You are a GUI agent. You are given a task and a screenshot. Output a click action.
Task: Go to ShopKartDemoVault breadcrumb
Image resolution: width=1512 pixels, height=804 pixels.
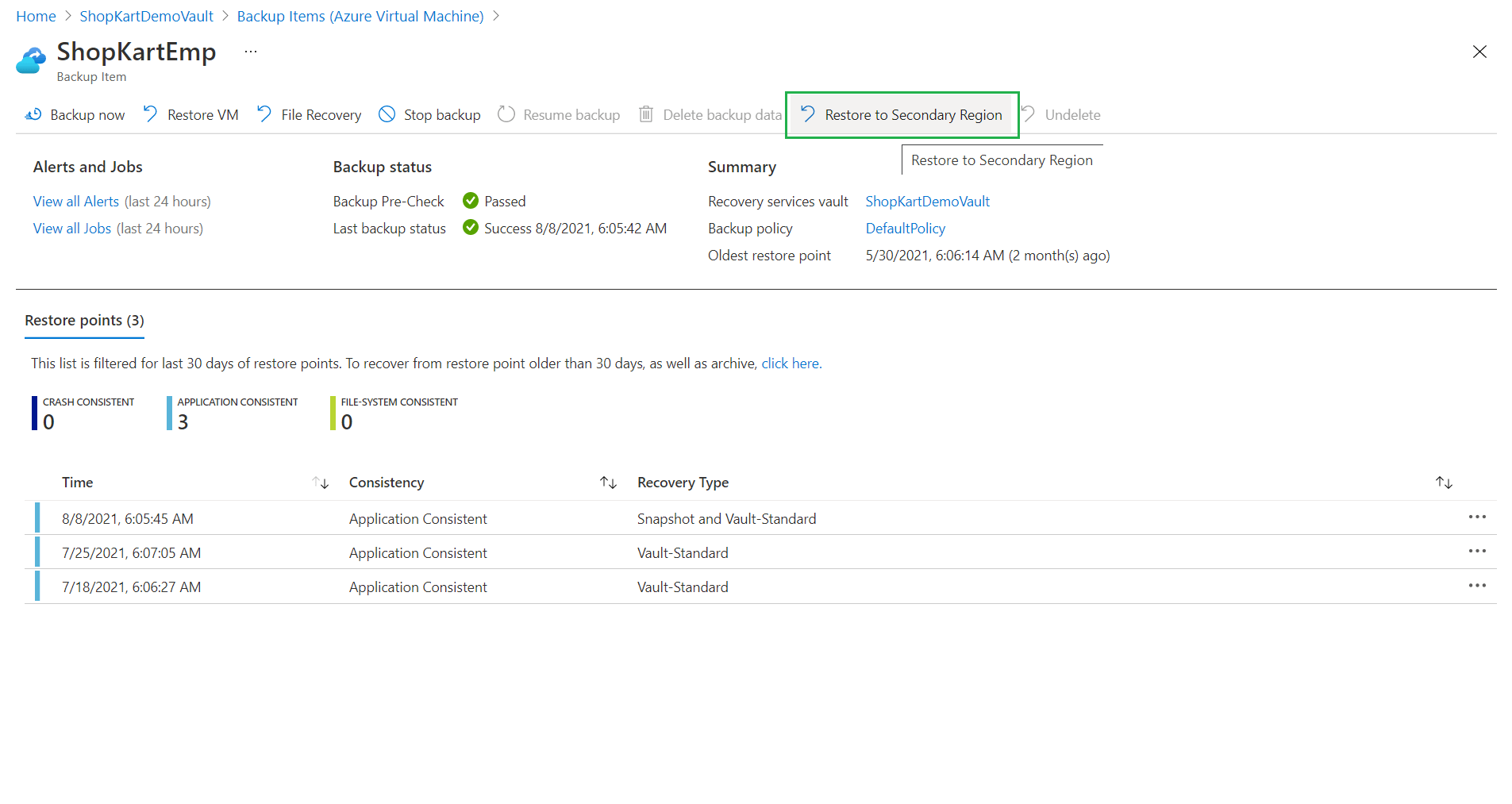(146, 17)
